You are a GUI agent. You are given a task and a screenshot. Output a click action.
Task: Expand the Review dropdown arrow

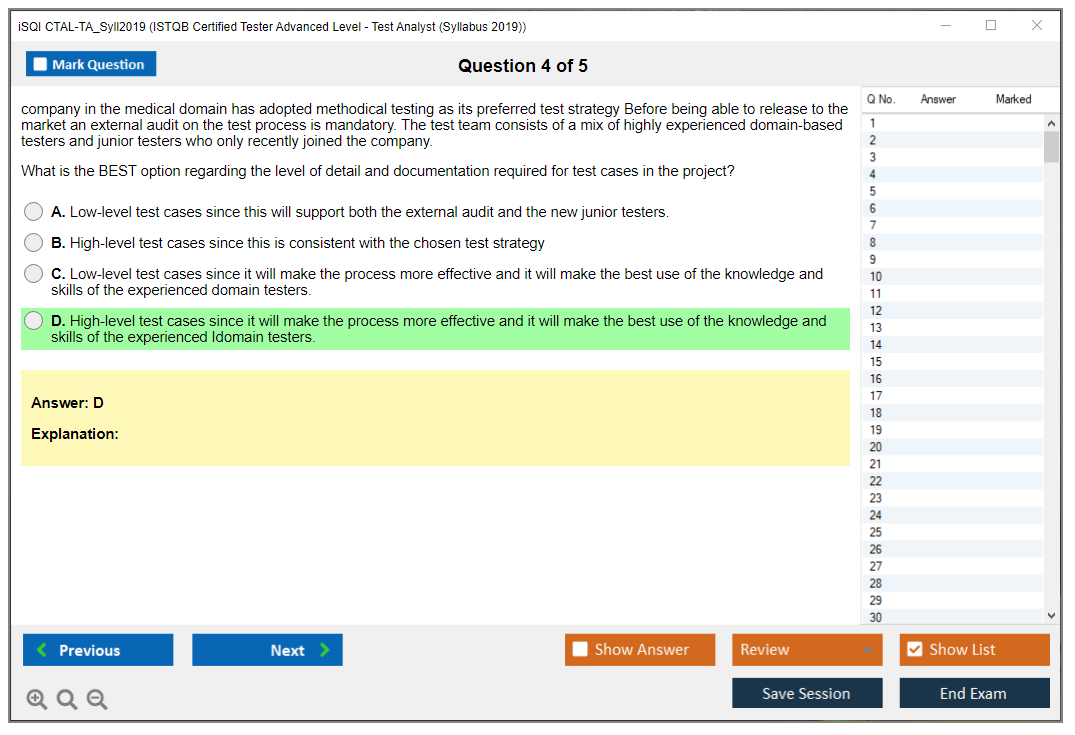tap(867, 650)
